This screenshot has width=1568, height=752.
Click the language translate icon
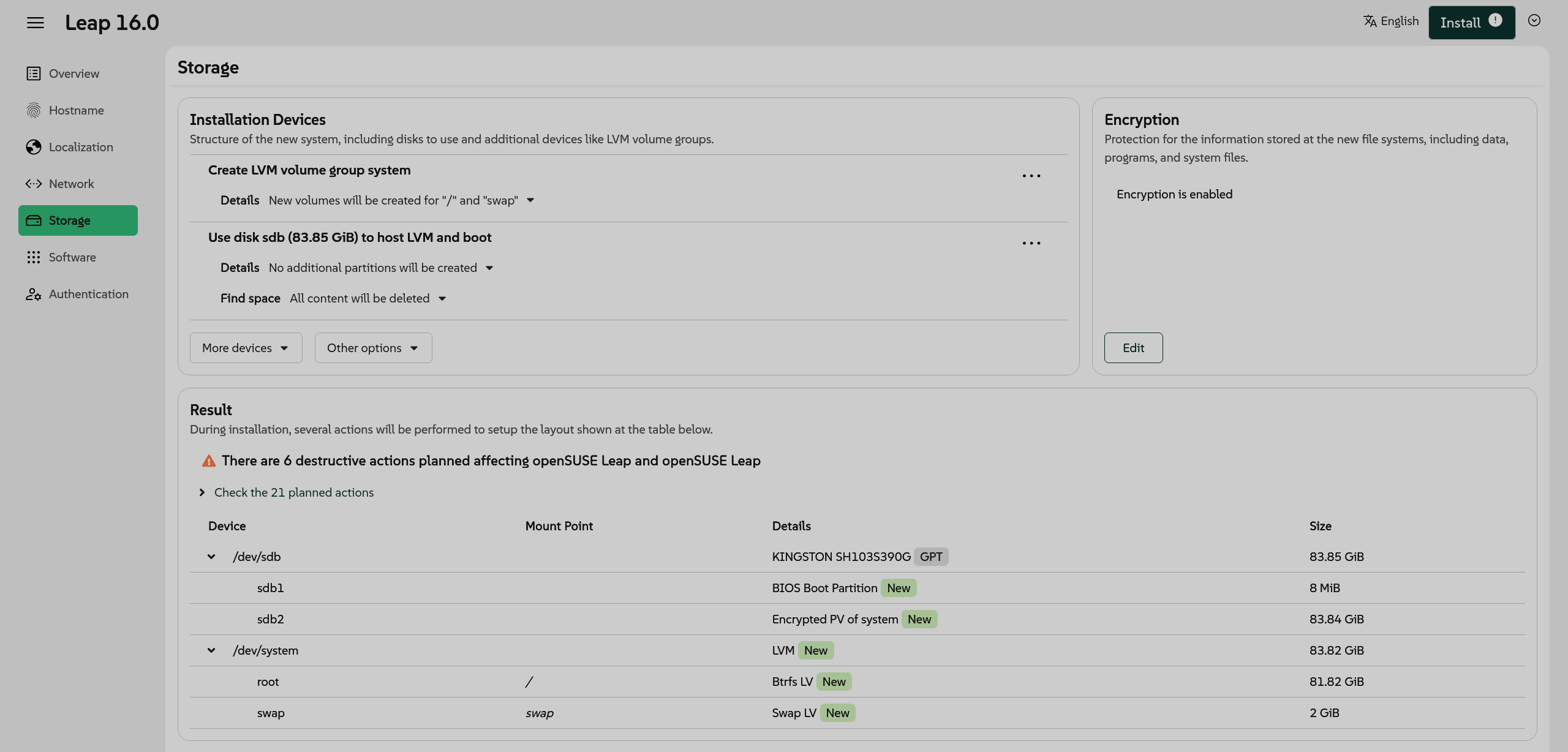pyautogui.click(x=1370, y=21)
